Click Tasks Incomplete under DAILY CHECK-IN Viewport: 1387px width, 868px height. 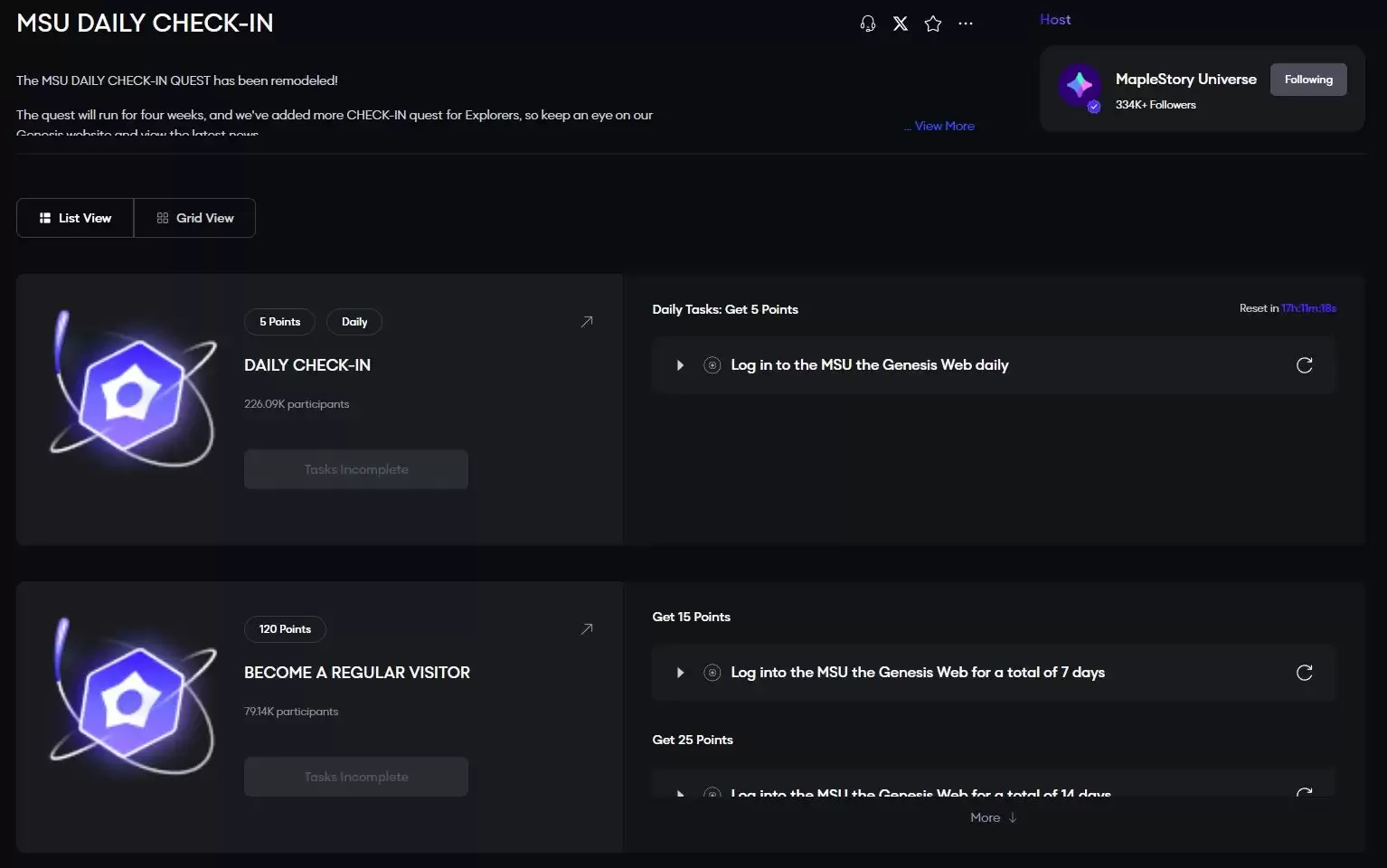tap(356, 469)
